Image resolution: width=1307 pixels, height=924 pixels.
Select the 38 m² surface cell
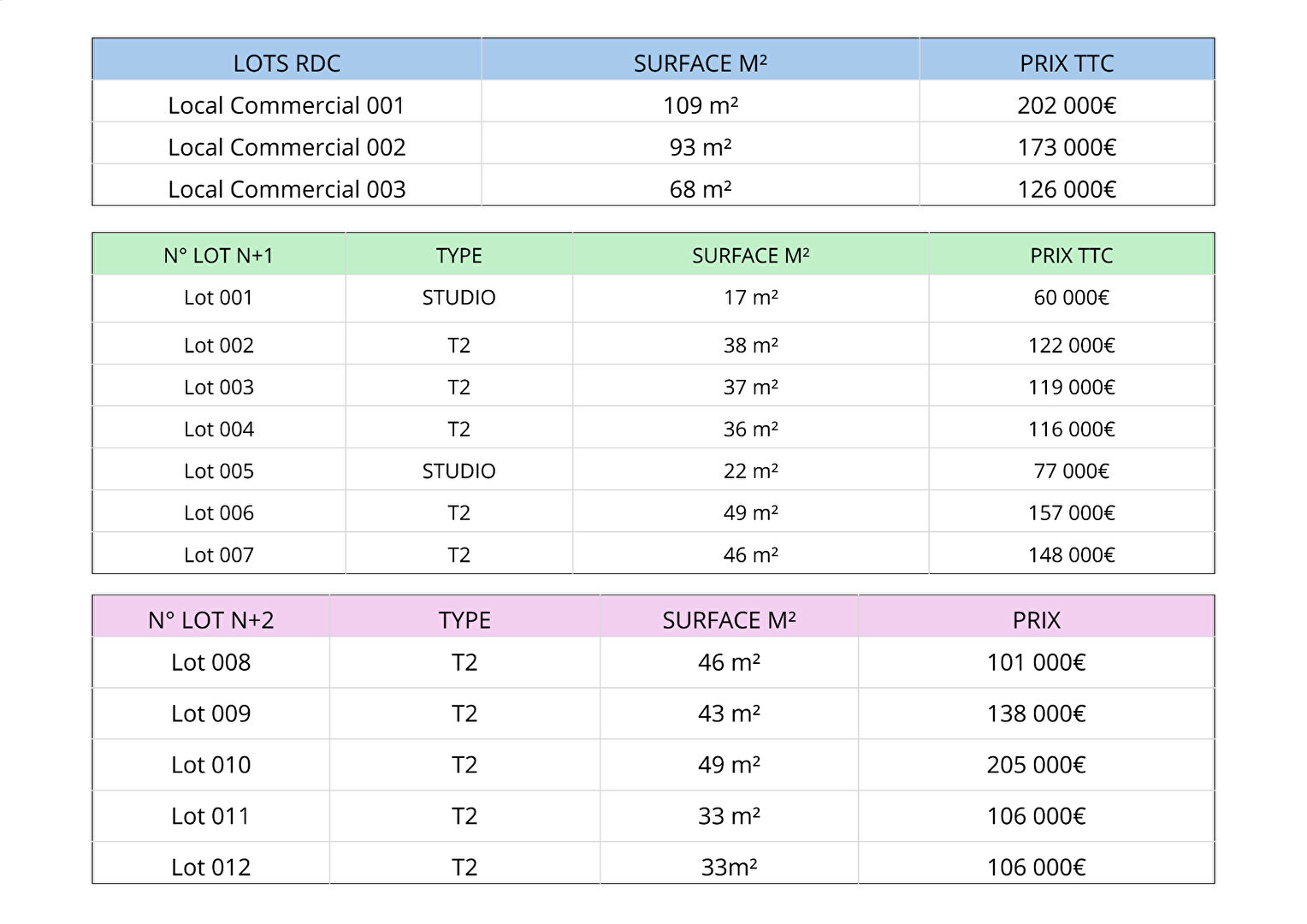click(x=750, y=346)
